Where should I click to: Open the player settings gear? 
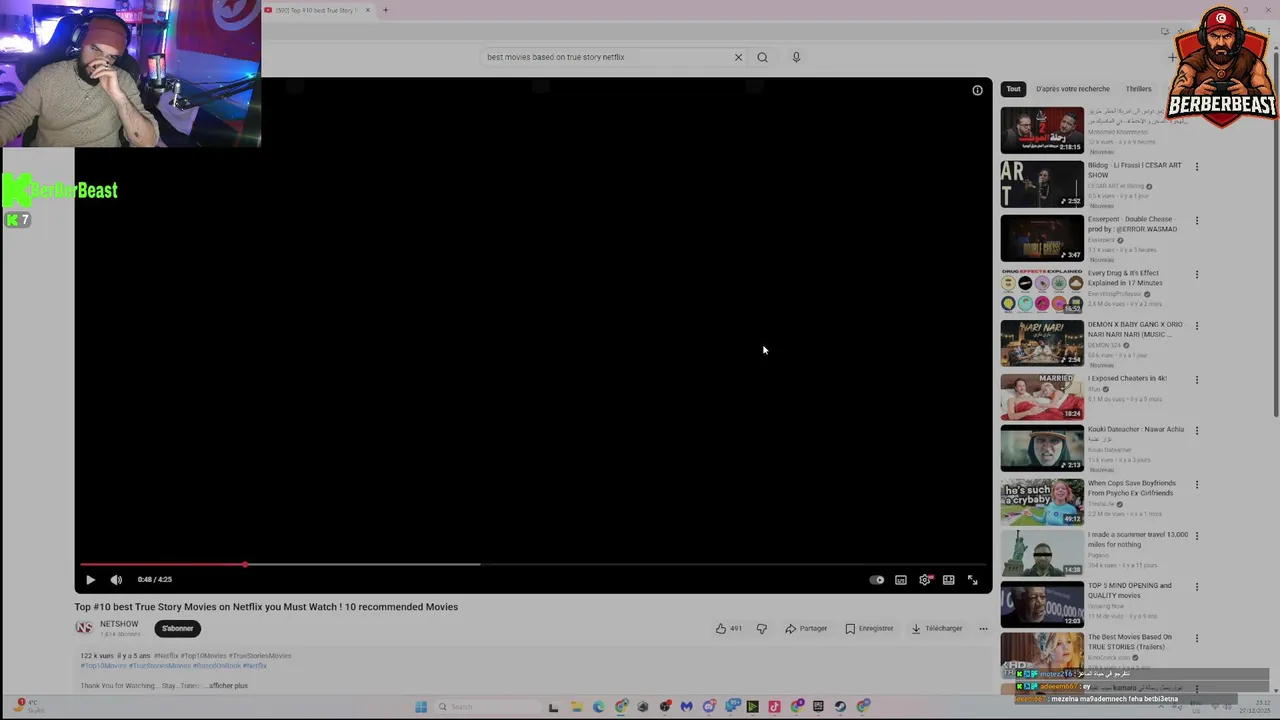pyautogui.click(x=925, y=580)
